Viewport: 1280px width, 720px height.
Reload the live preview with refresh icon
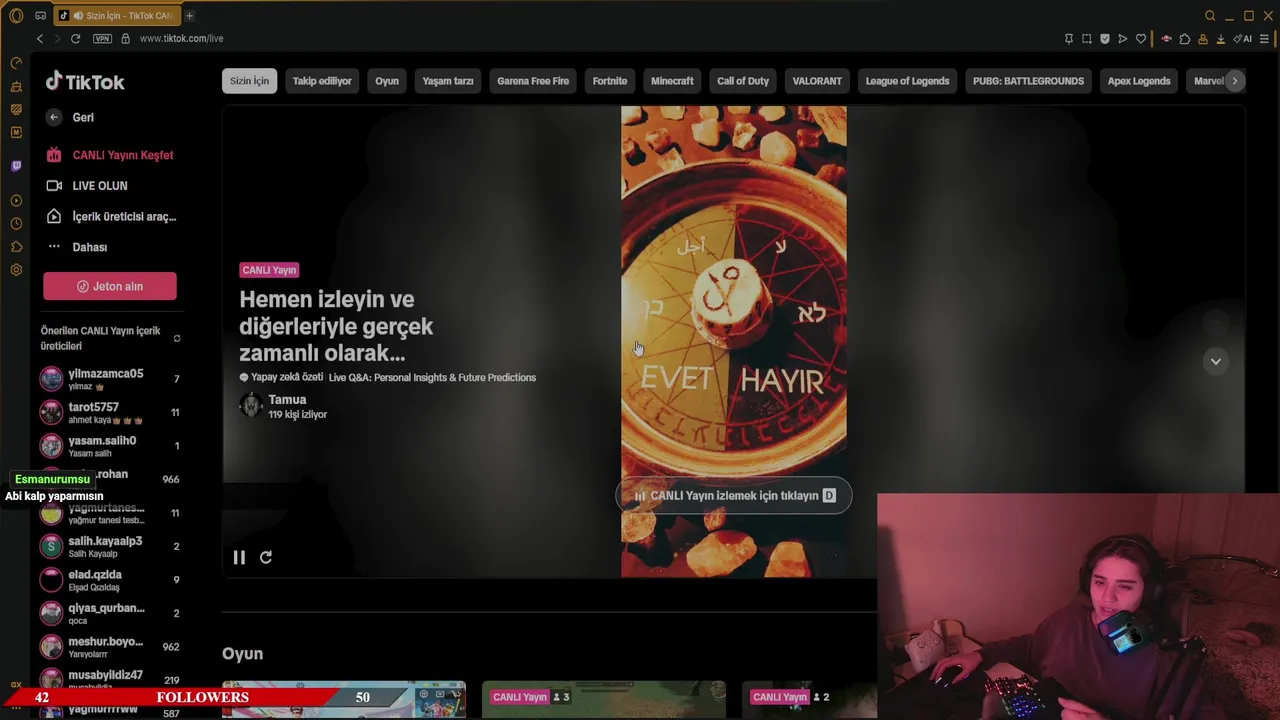(266, 557)
